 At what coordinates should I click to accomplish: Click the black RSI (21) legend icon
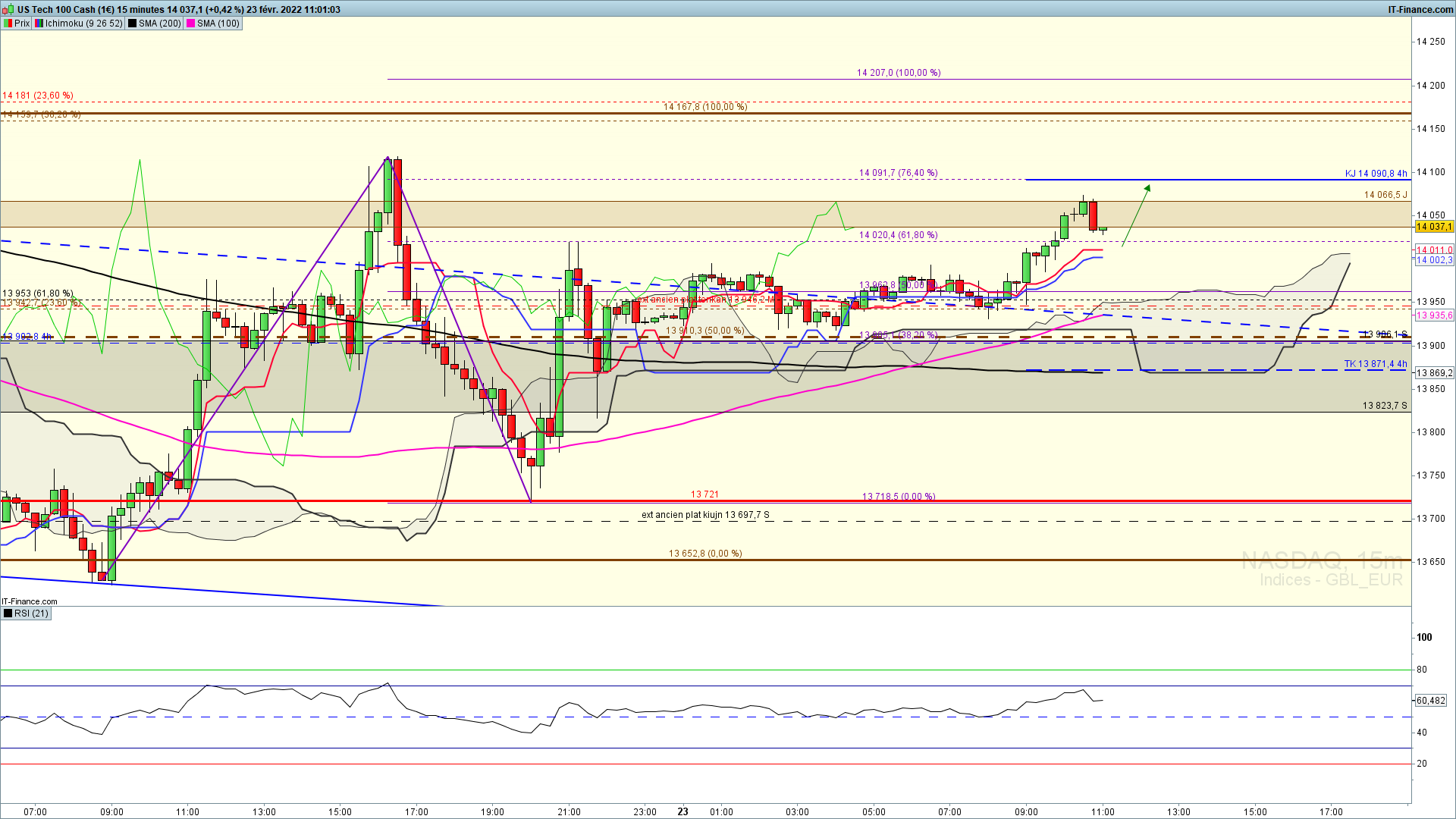[8, 613]
